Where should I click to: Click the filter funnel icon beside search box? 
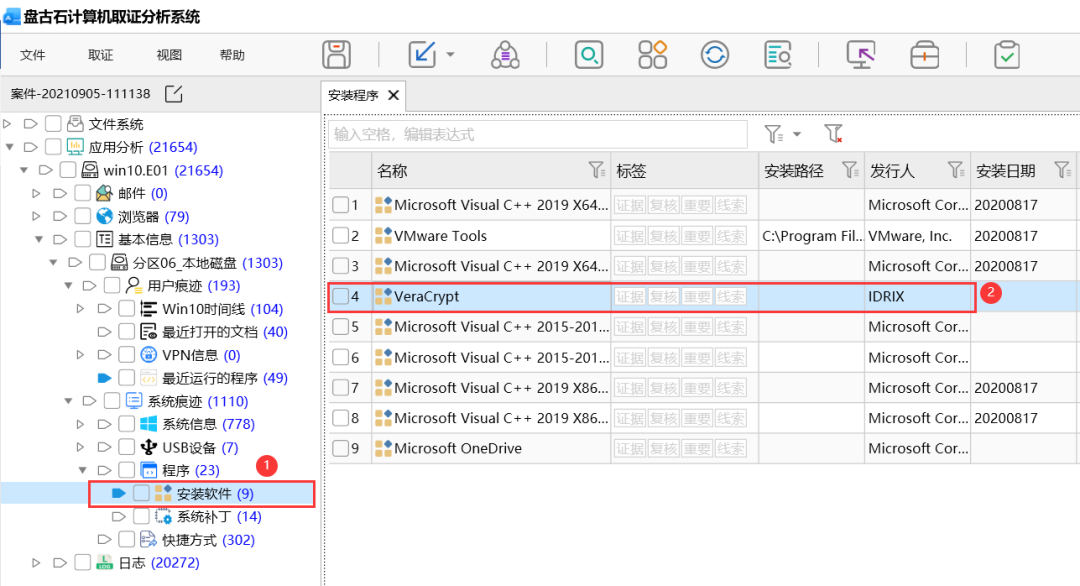click(x=773, y=134)
